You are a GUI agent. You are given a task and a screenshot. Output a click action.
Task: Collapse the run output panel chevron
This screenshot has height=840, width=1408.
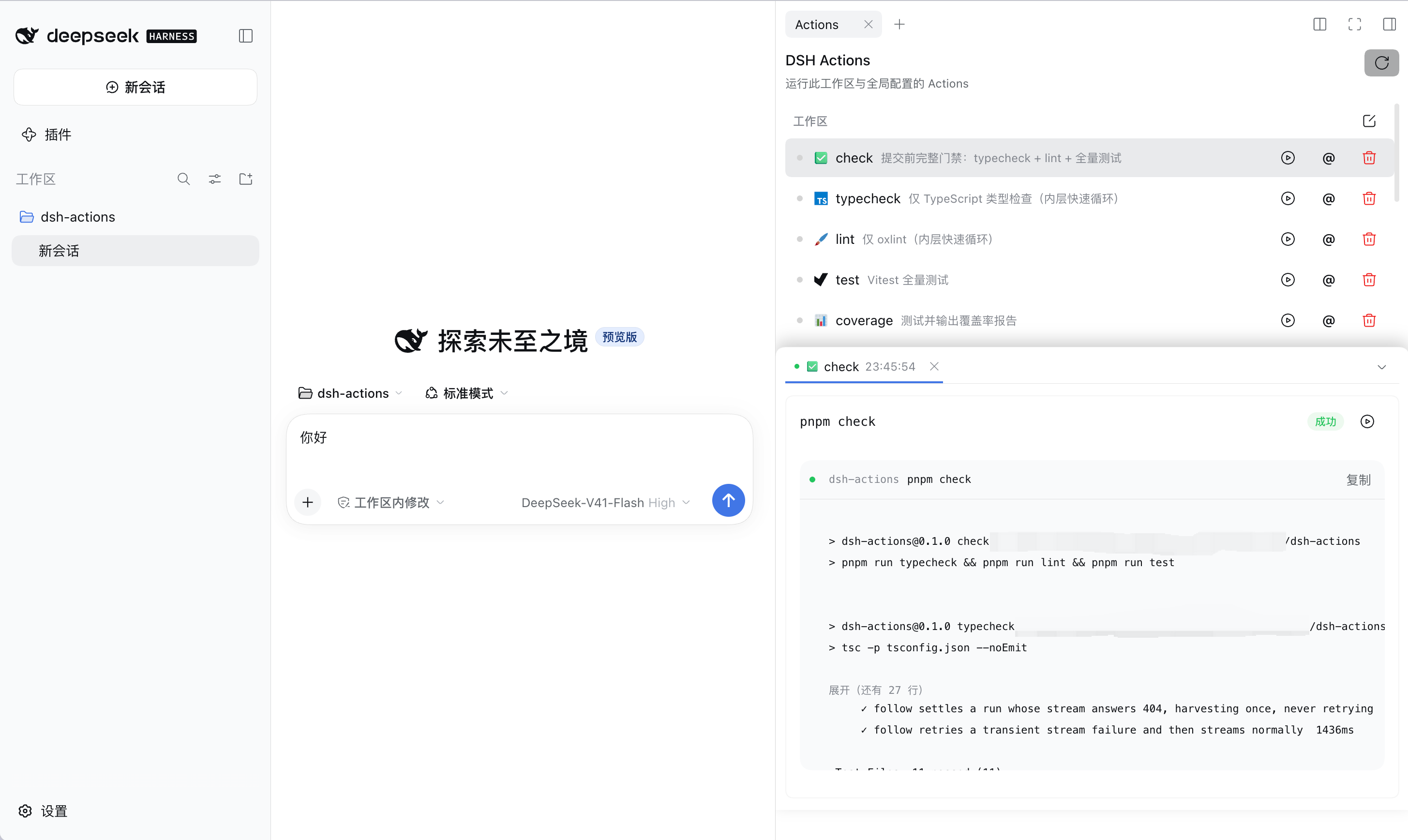pos(1381,367)
